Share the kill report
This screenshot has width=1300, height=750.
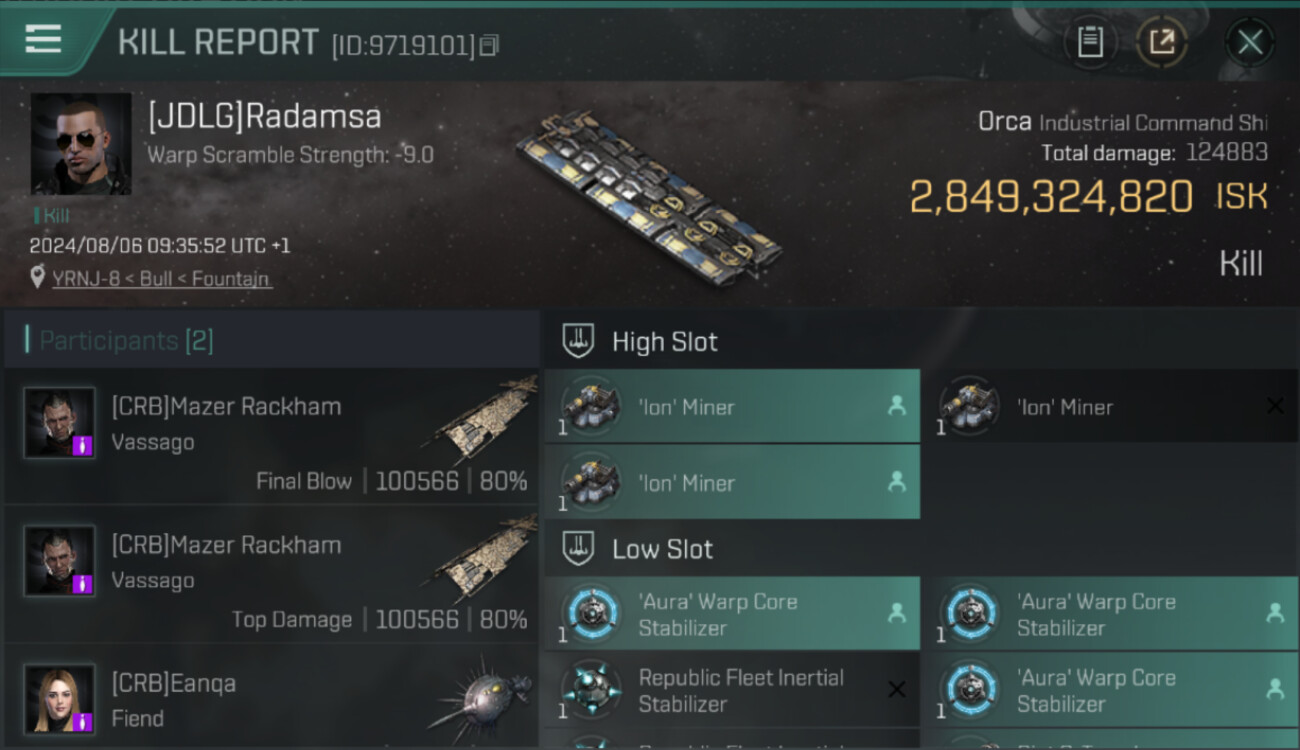pos(1161,42)
